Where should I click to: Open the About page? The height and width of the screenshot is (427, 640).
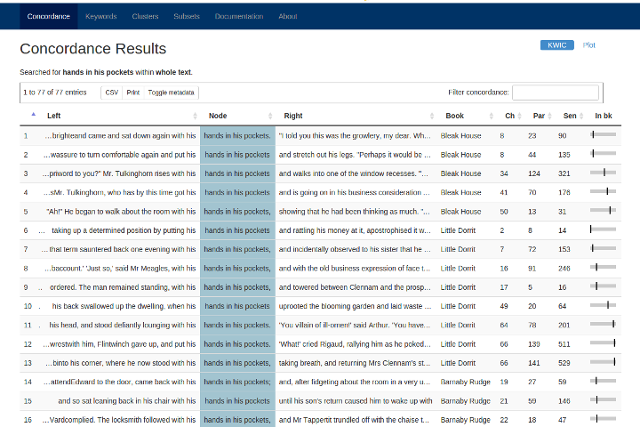(288, 17)
